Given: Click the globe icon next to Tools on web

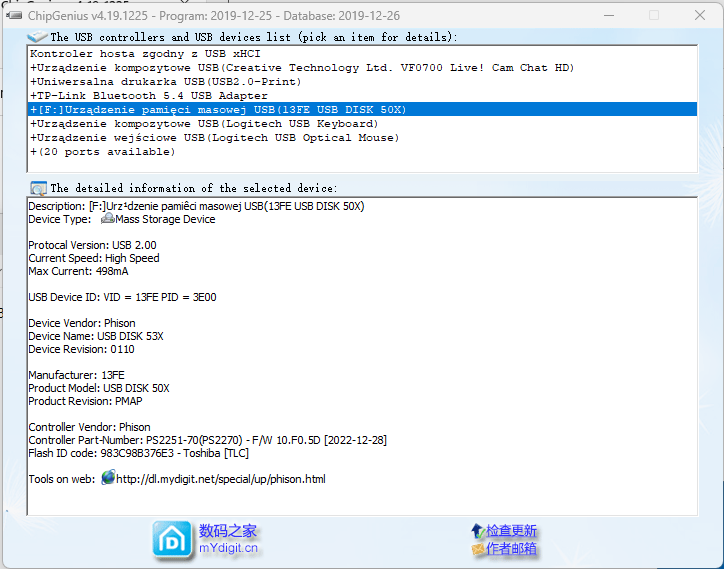Looking at the screenshot, I should tap(108, 478).
